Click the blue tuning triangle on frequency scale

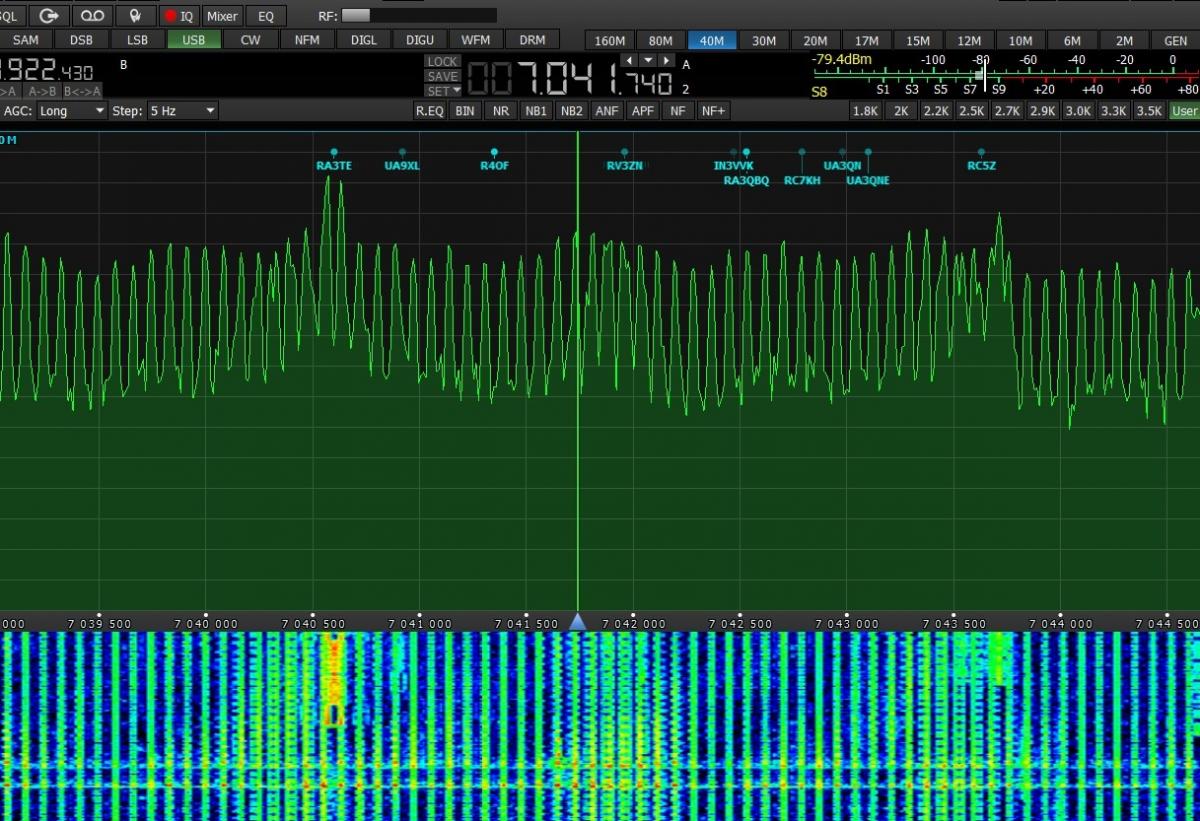(x=577, y=623)
